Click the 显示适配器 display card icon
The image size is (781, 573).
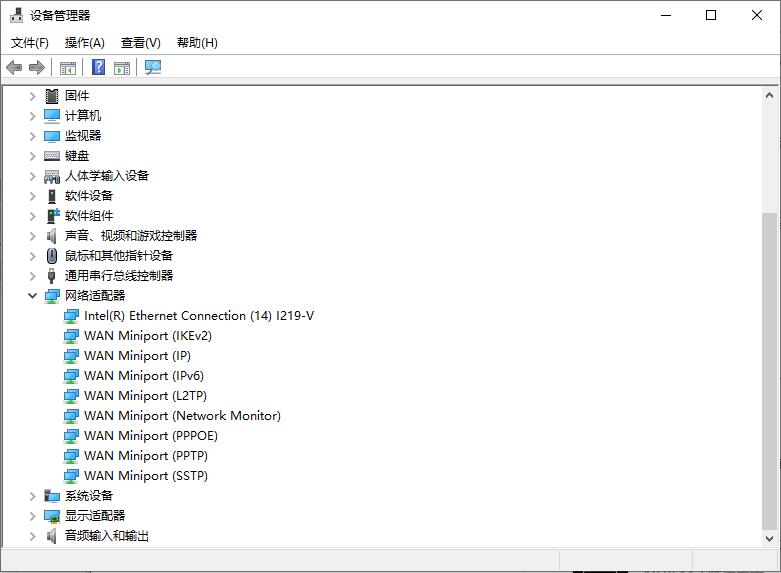point(52,516)
